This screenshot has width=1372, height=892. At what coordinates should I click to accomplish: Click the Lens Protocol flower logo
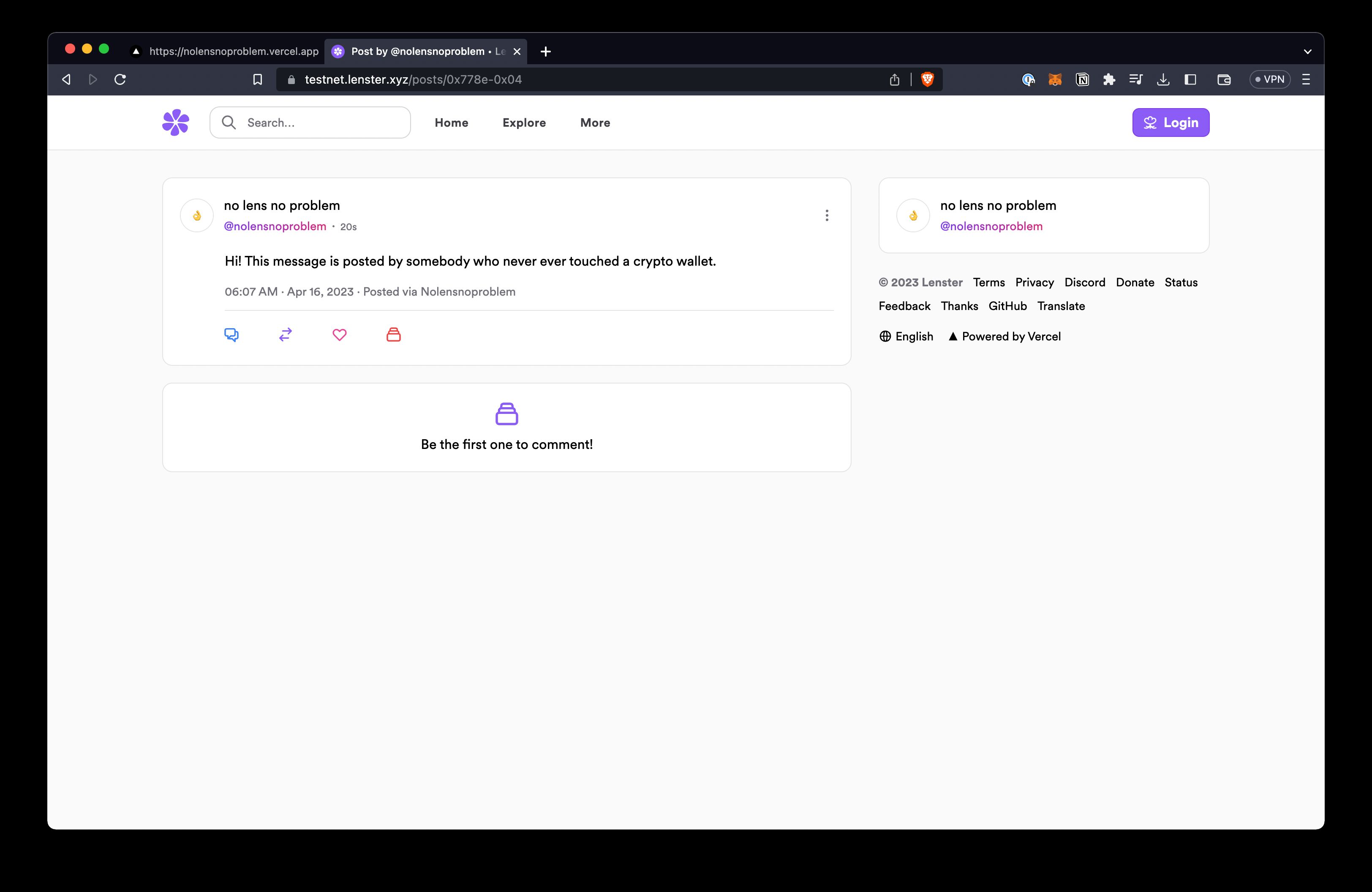coord(177,122)
